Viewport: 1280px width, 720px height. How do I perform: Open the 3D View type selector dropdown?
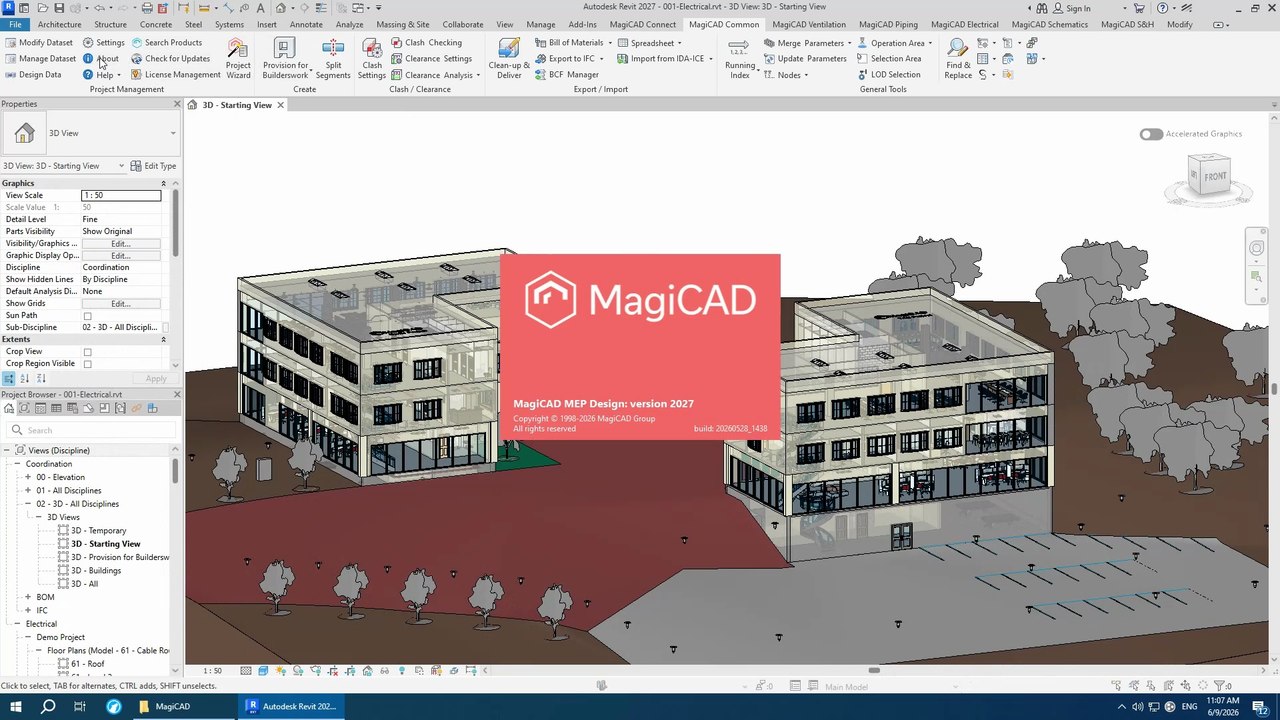[x=173, y=133]
